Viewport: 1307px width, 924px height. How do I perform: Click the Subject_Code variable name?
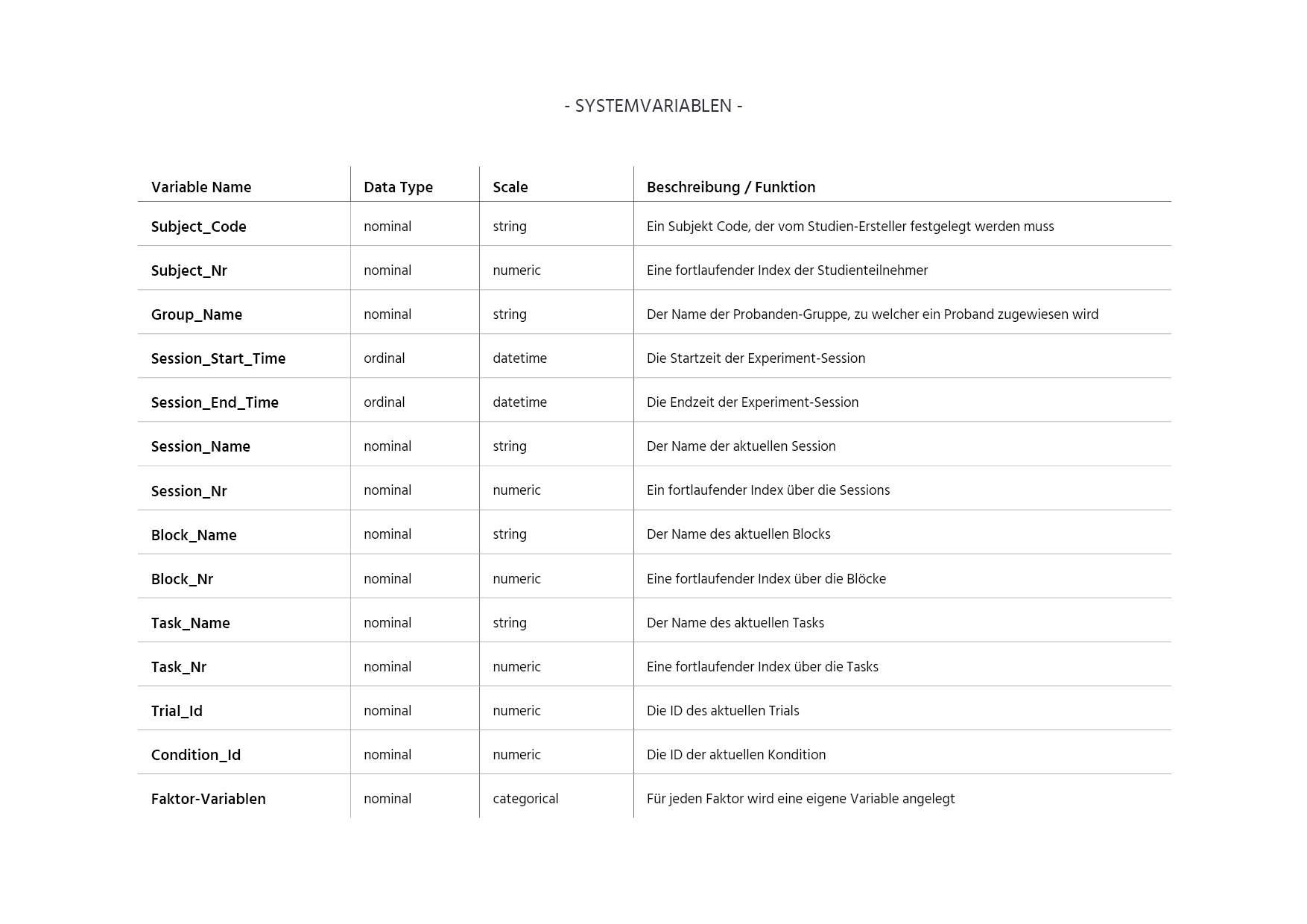[199, 227]
